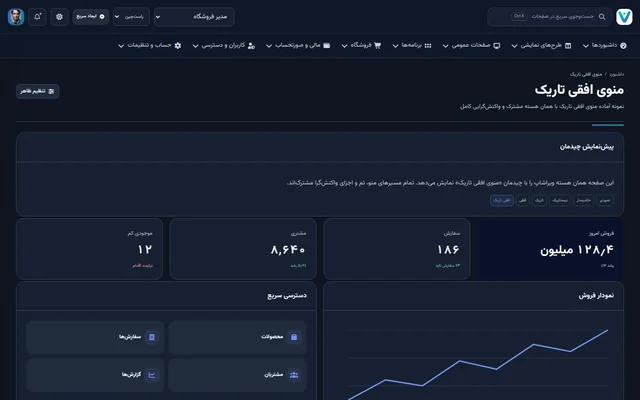Click the نمودار فروش heading
Viewport: 640px width, 400px height.
point(596,296)
